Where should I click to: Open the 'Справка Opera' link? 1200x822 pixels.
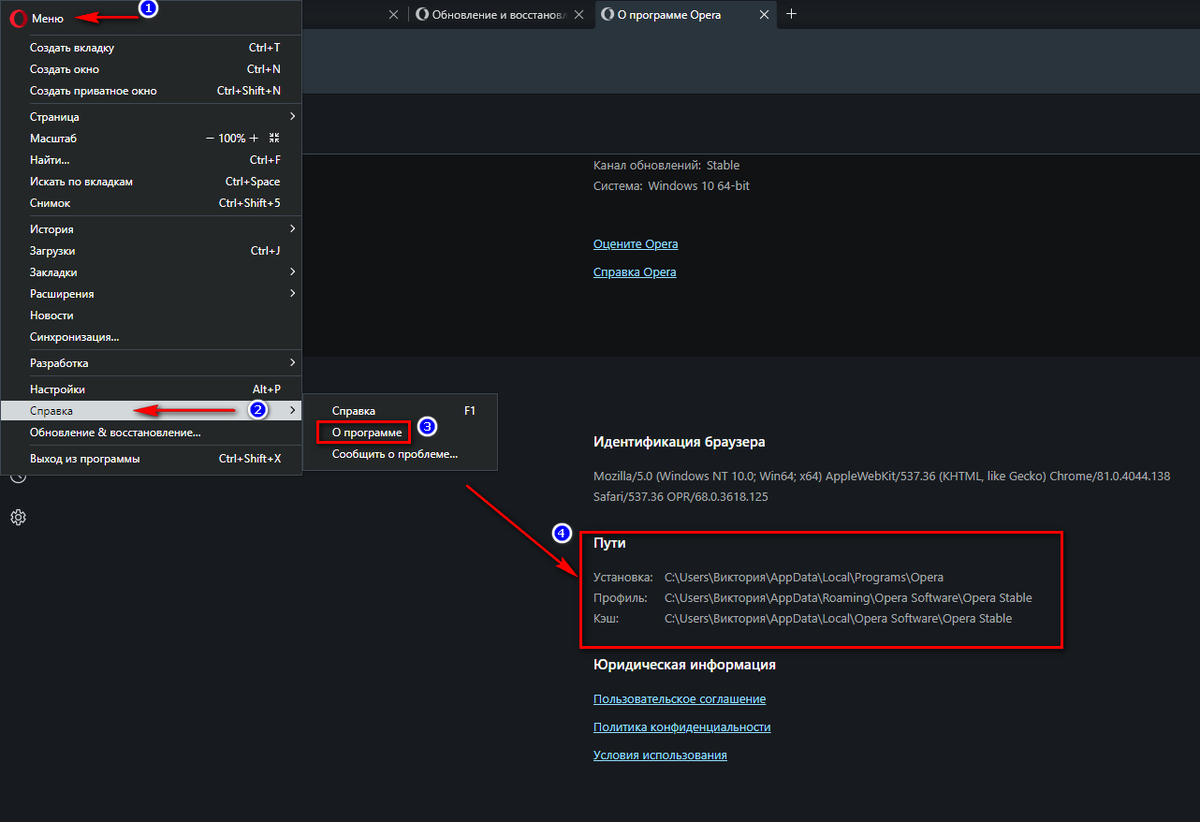(634, 272)
